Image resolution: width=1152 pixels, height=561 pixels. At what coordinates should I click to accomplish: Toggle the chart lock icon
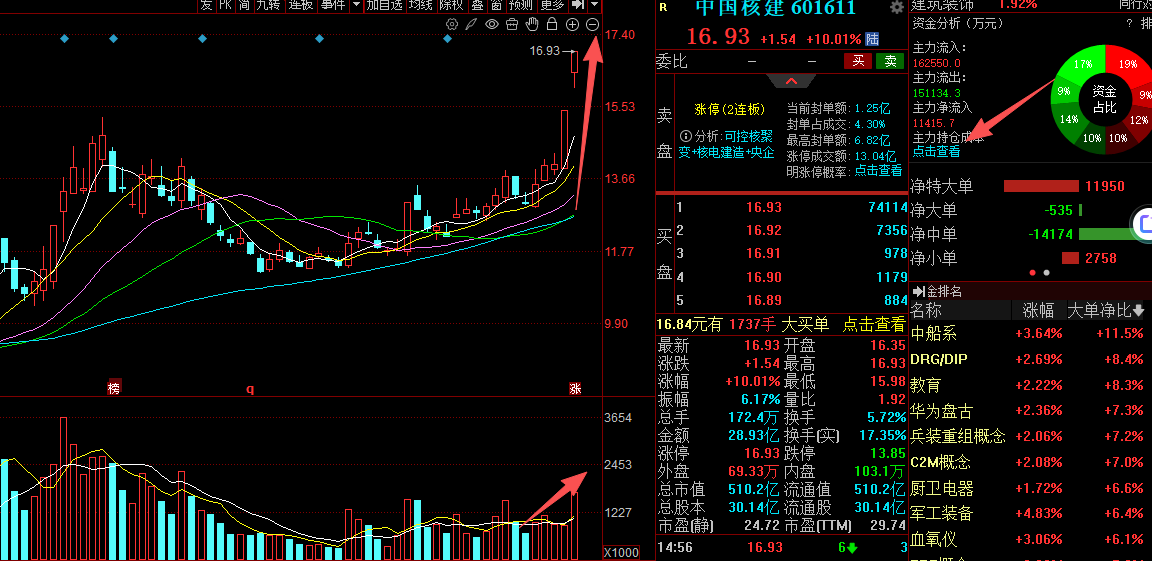[x=552, y=25]
